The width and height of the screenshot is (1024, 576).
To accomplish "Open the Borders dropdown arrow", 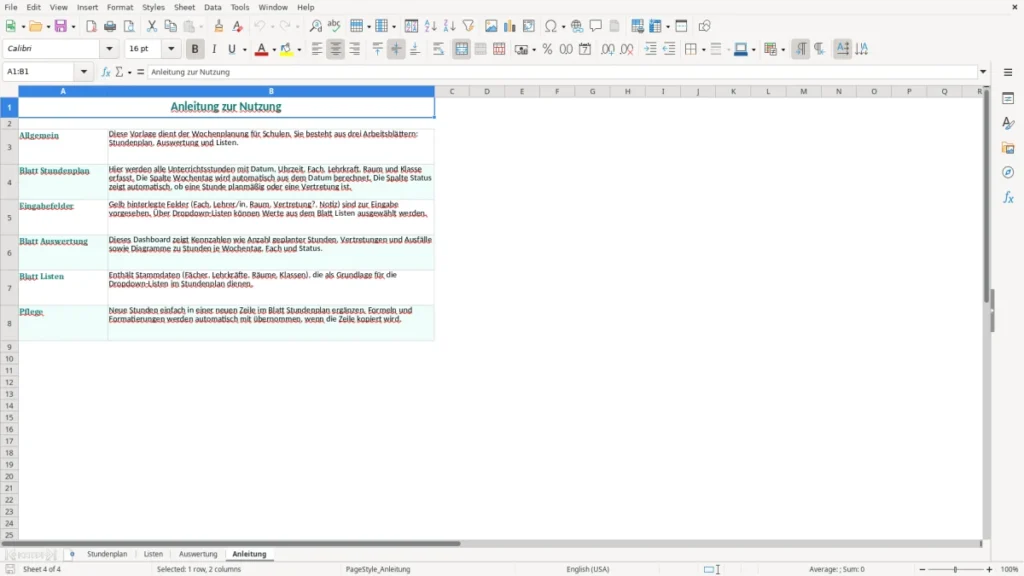I will click(x=703, y=50).
